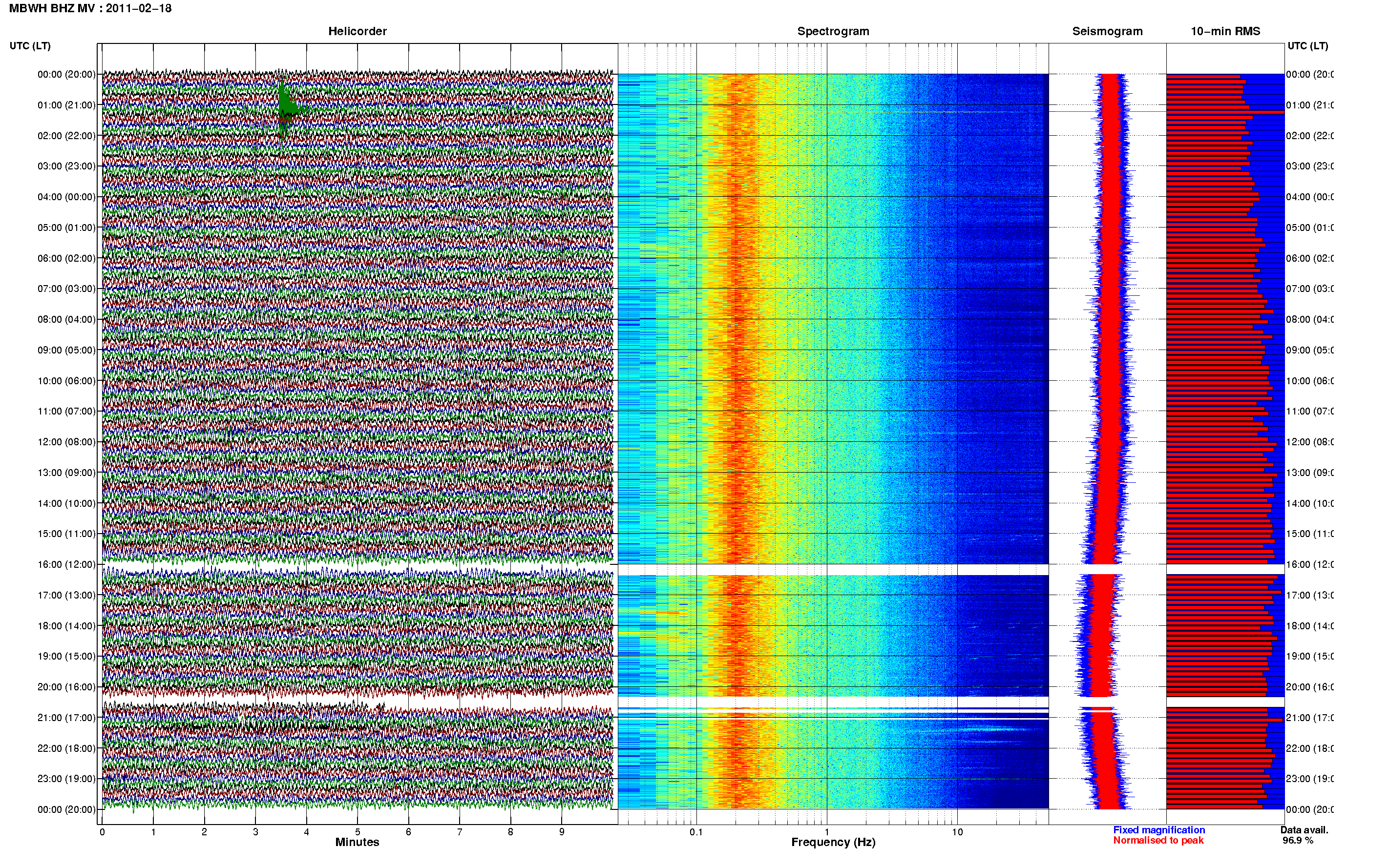Select the left 06:00 (02:00) time label
Image resolution: width=1389 pixels, height=868 pixels.
pos(66,258)
